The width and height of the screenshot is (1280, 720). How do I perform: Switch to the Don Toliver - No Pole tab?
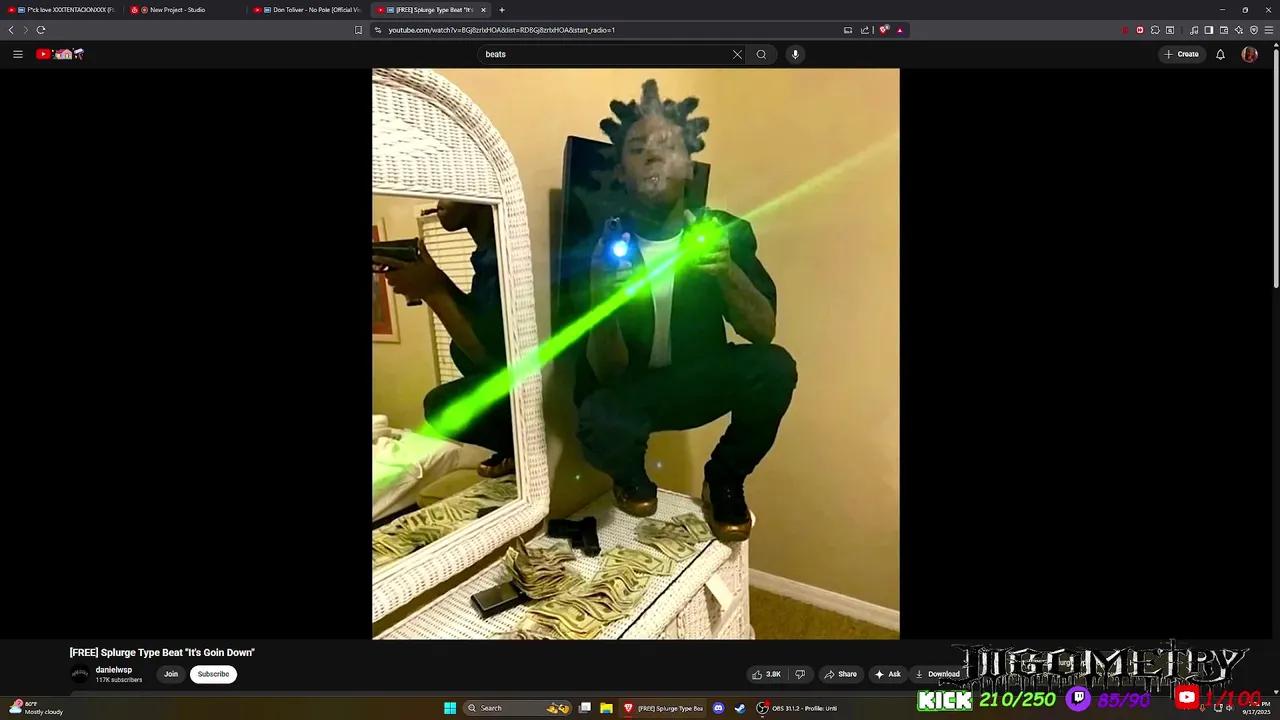[x=308, y=10]
